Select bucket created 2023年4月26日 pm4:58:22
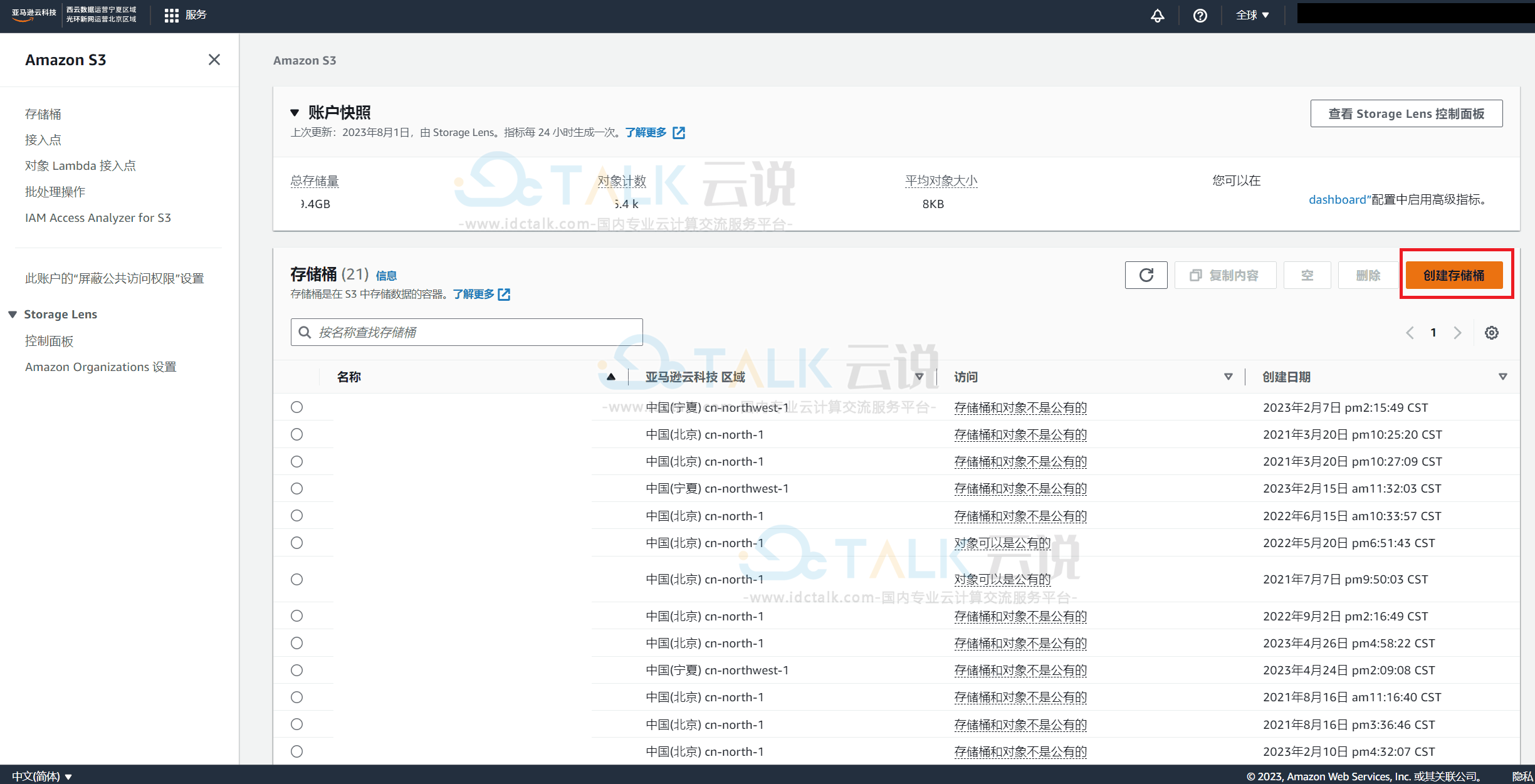This screenshot has height=784, width=1535. click(297, 643)
